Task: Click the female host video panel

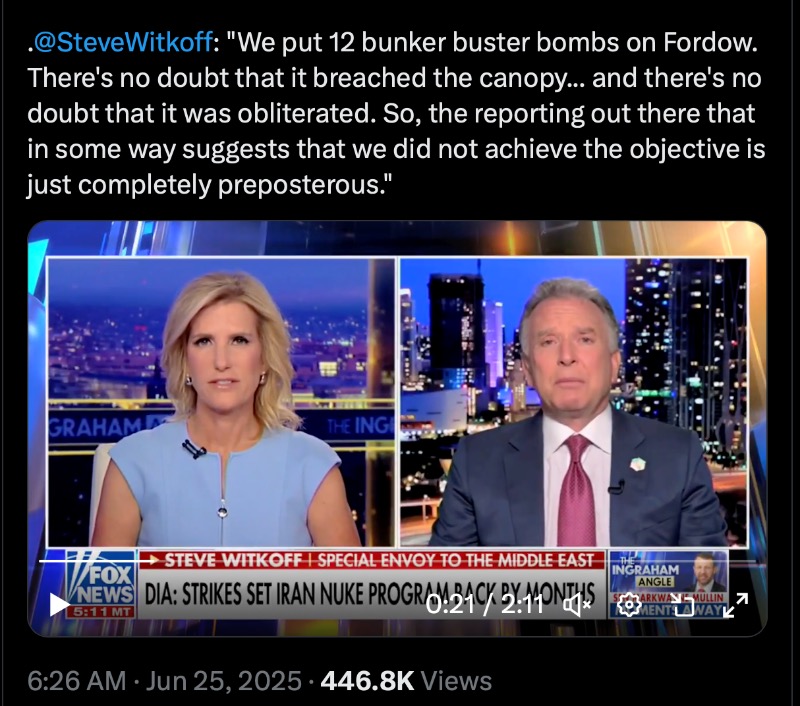Action: tap(221, 402)
